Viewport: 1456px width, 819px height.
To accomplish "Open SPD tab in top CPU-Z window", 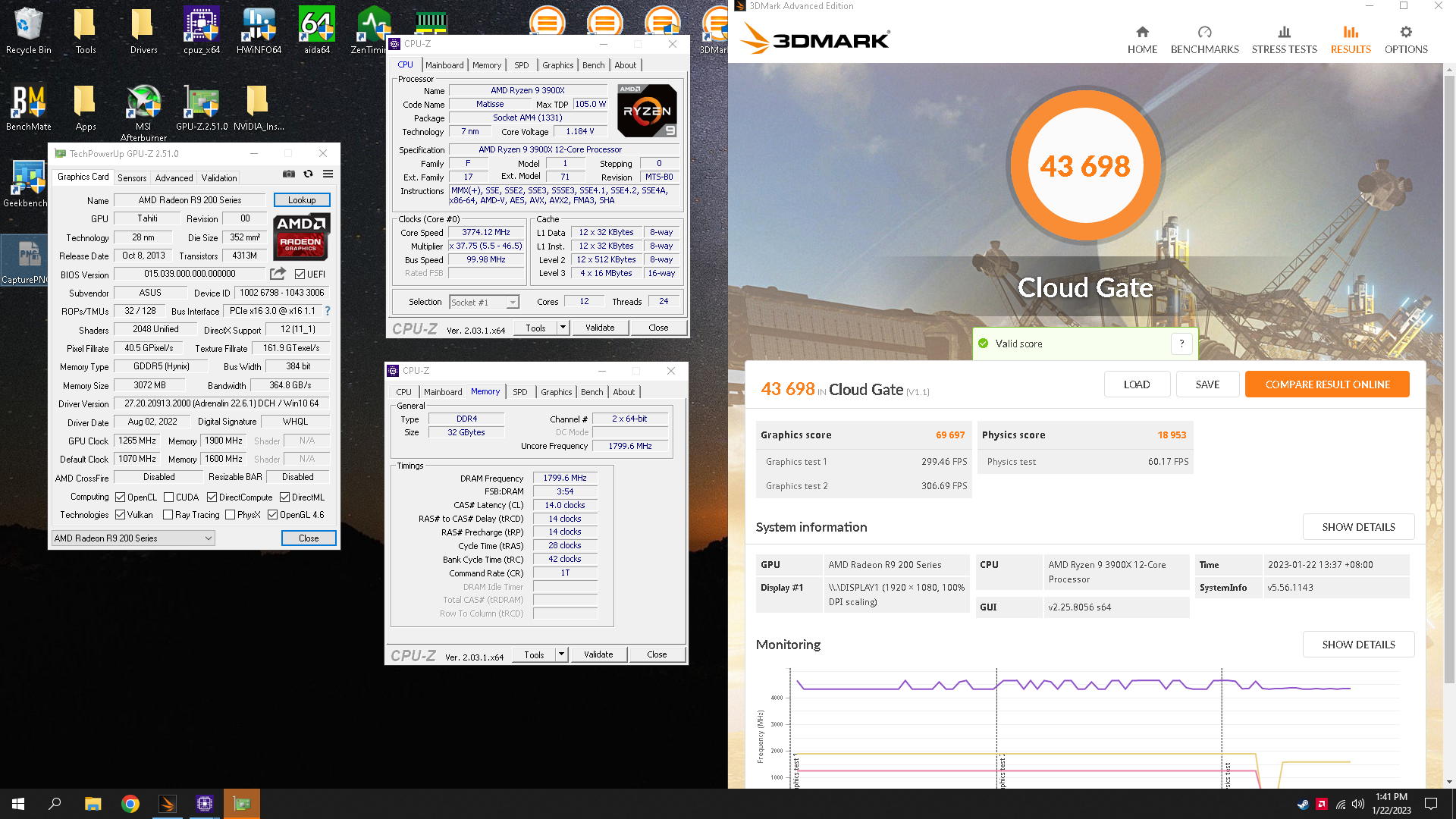I will pyautogui.click(x=521, y=65).
